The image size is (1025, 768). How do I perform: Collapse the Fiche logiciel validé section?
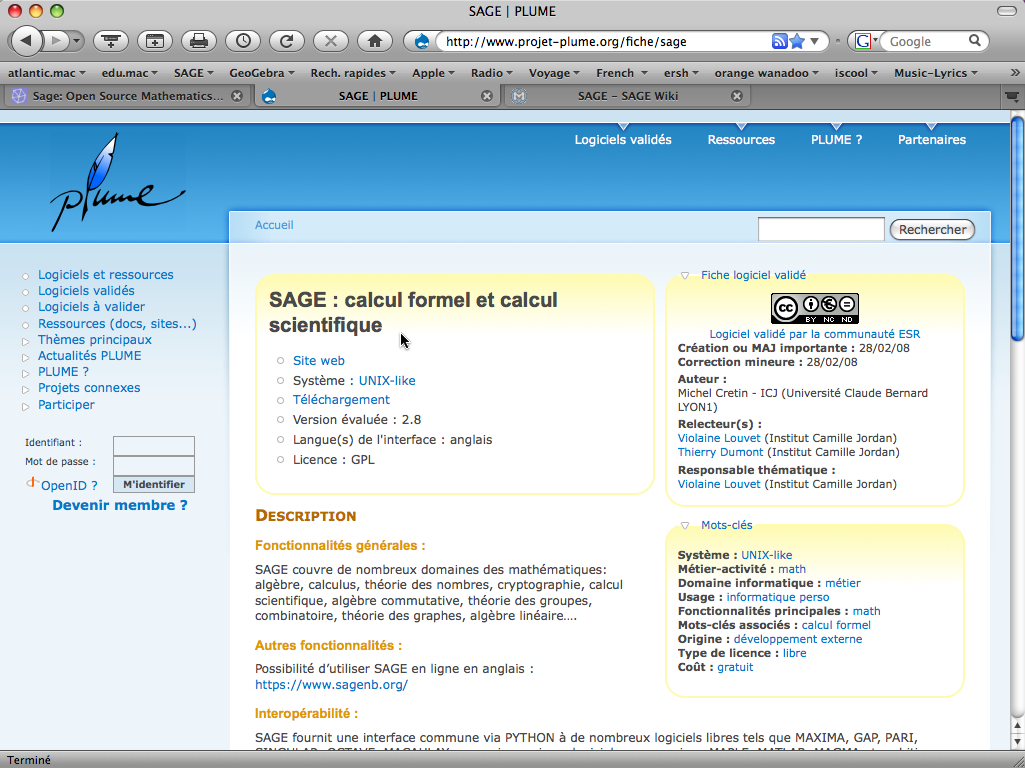[684, 276]
